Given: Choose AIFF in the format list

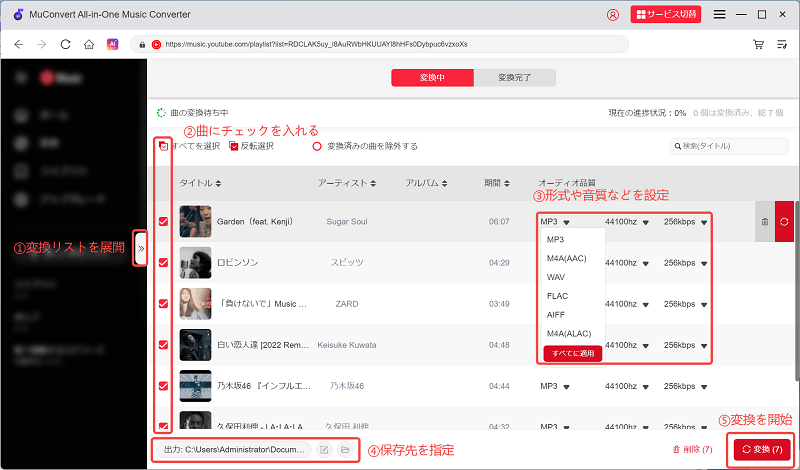Looking at the screenshot, I should click(556, 315).
